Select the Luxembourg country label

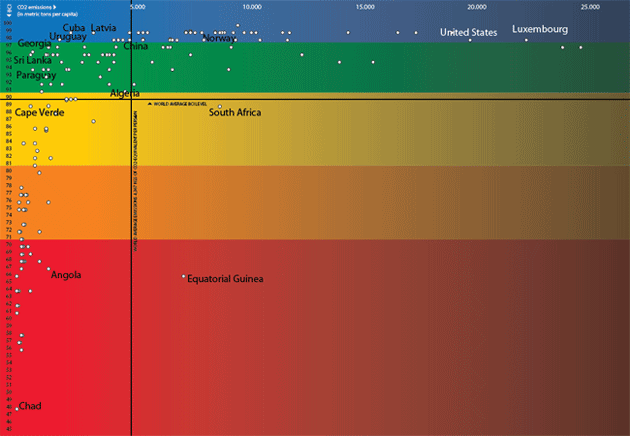(x=540, y=30)
